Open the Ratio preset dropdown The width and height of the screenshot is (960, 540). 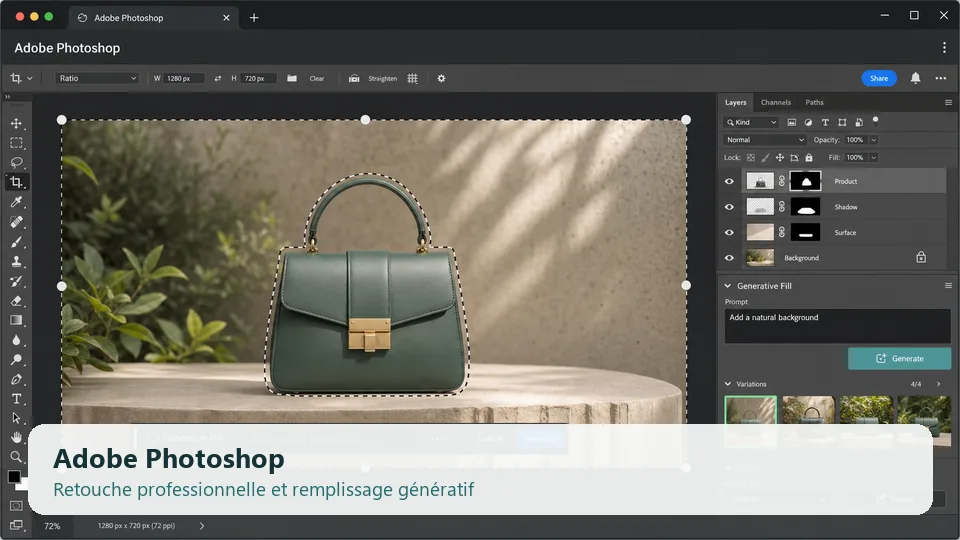click(97, 78)
